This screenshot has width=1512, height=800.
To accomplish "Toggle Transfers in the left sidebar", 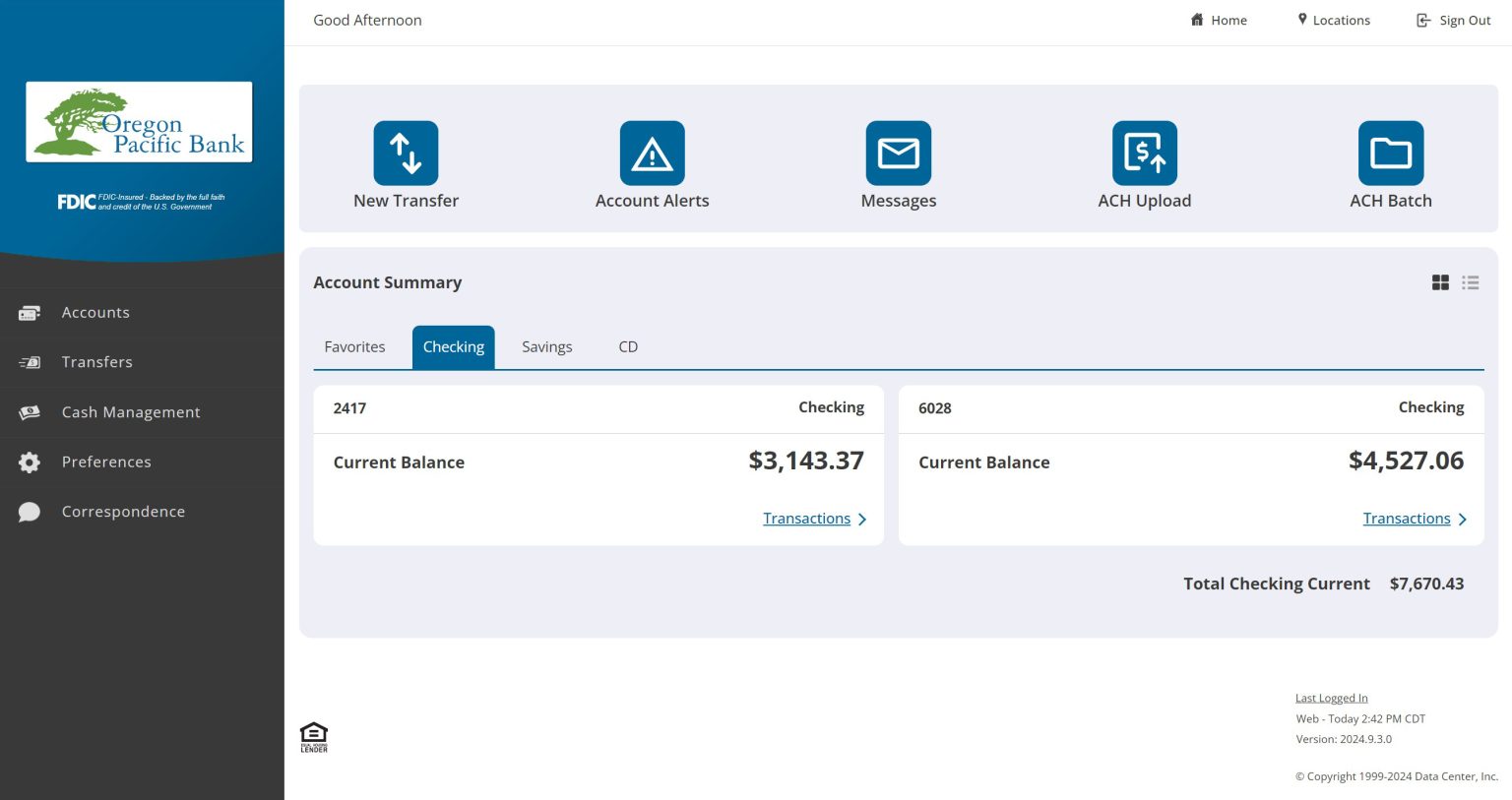I will click(x=97, y=362).
